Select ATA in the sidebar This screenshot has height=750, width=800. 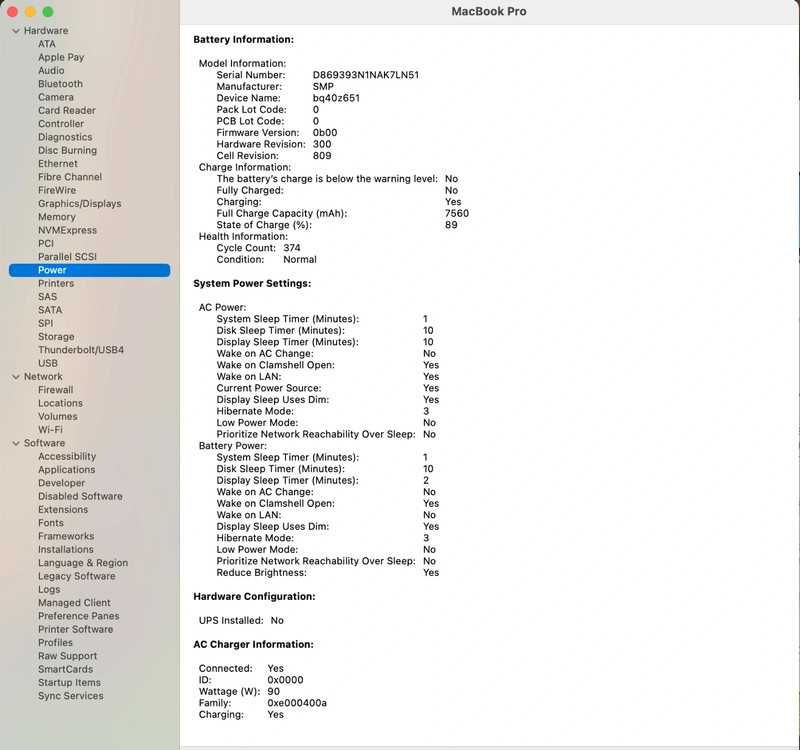coord(46,44)
